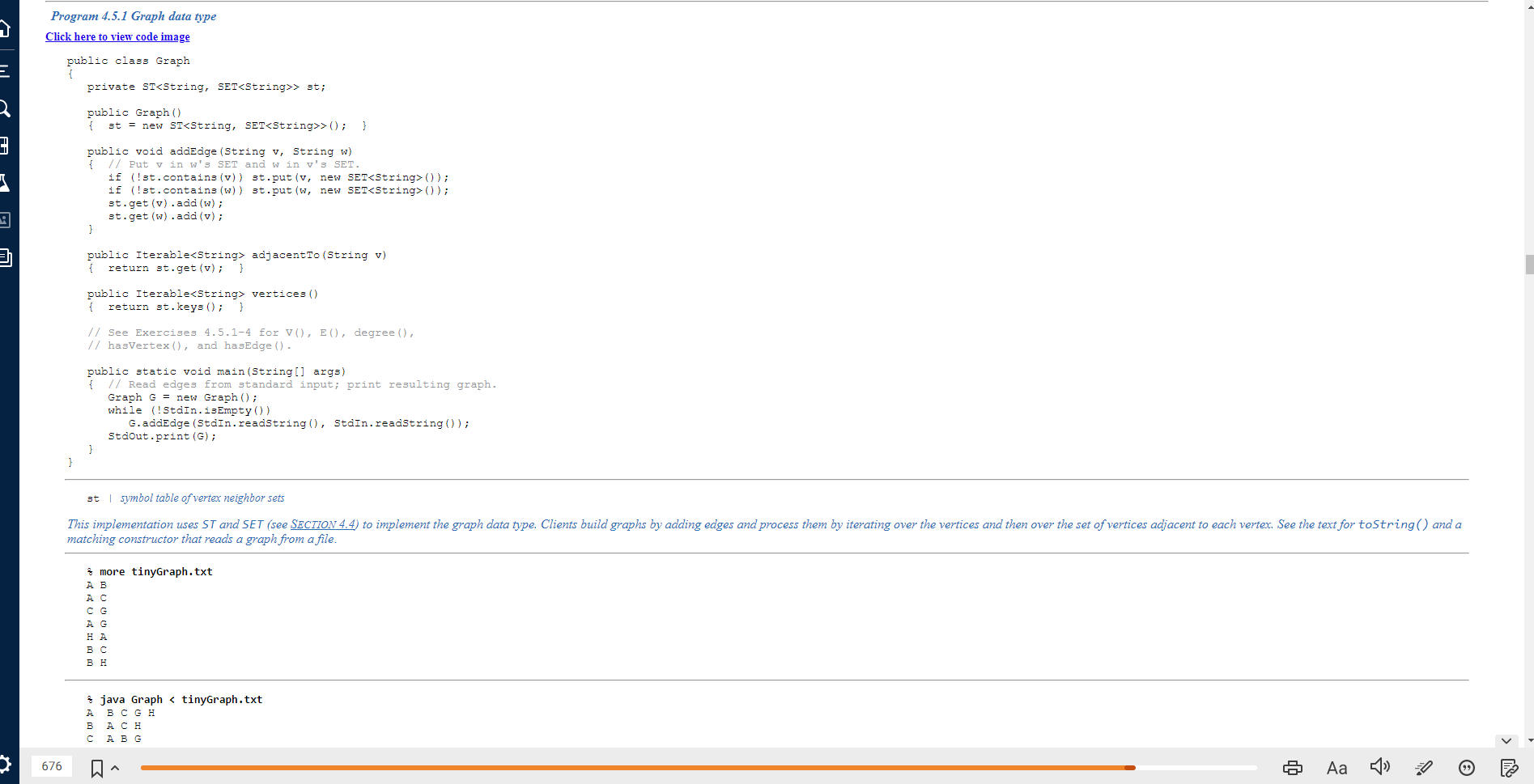Start read aloud with the speaker icon
This screenshot has height=784, width=1534.
point(1380,767)
